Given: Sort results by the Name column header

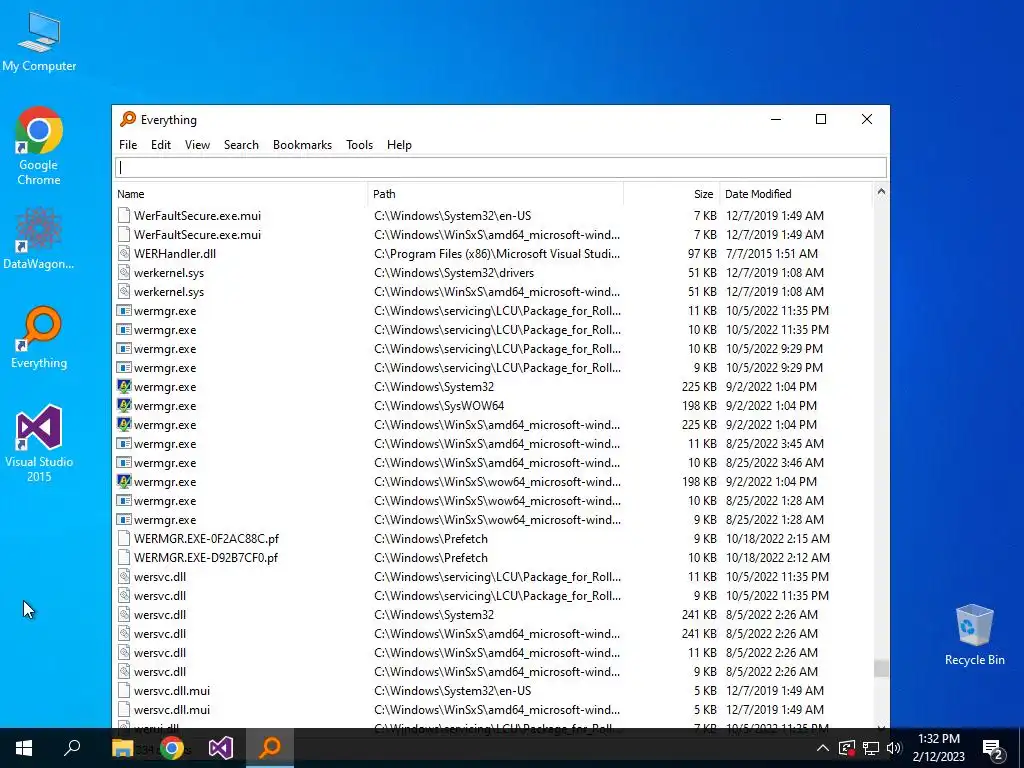Looking at the screenshot, I should pos(240,194).
